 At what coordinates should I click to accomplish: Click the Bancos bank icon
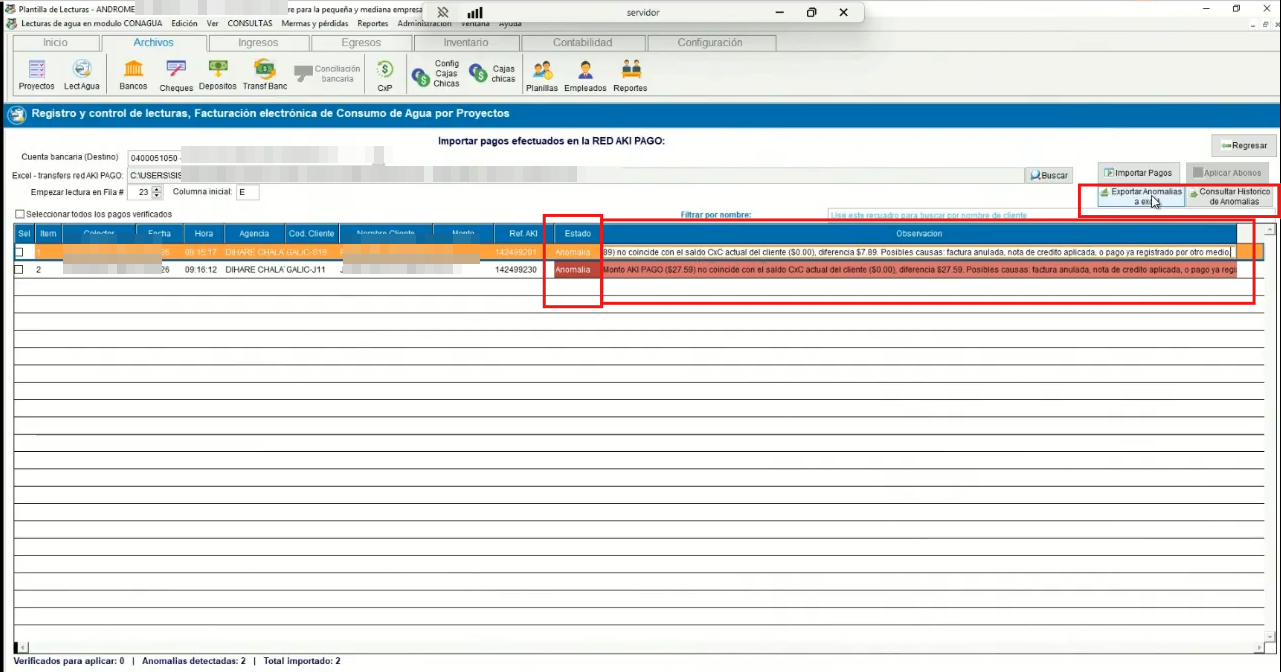(133, 75)
